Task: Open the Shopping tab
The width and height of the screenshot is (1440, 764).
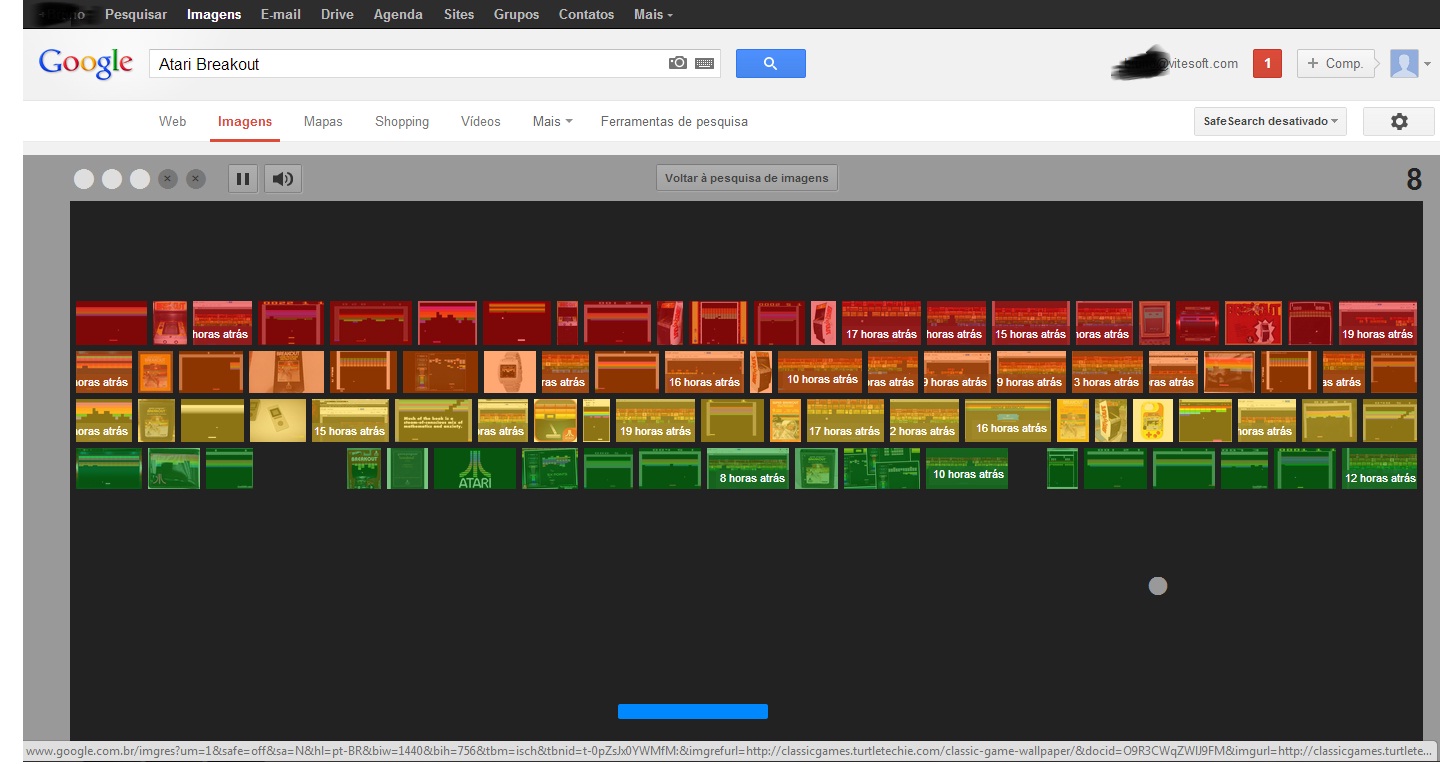Action: (402, 121)
